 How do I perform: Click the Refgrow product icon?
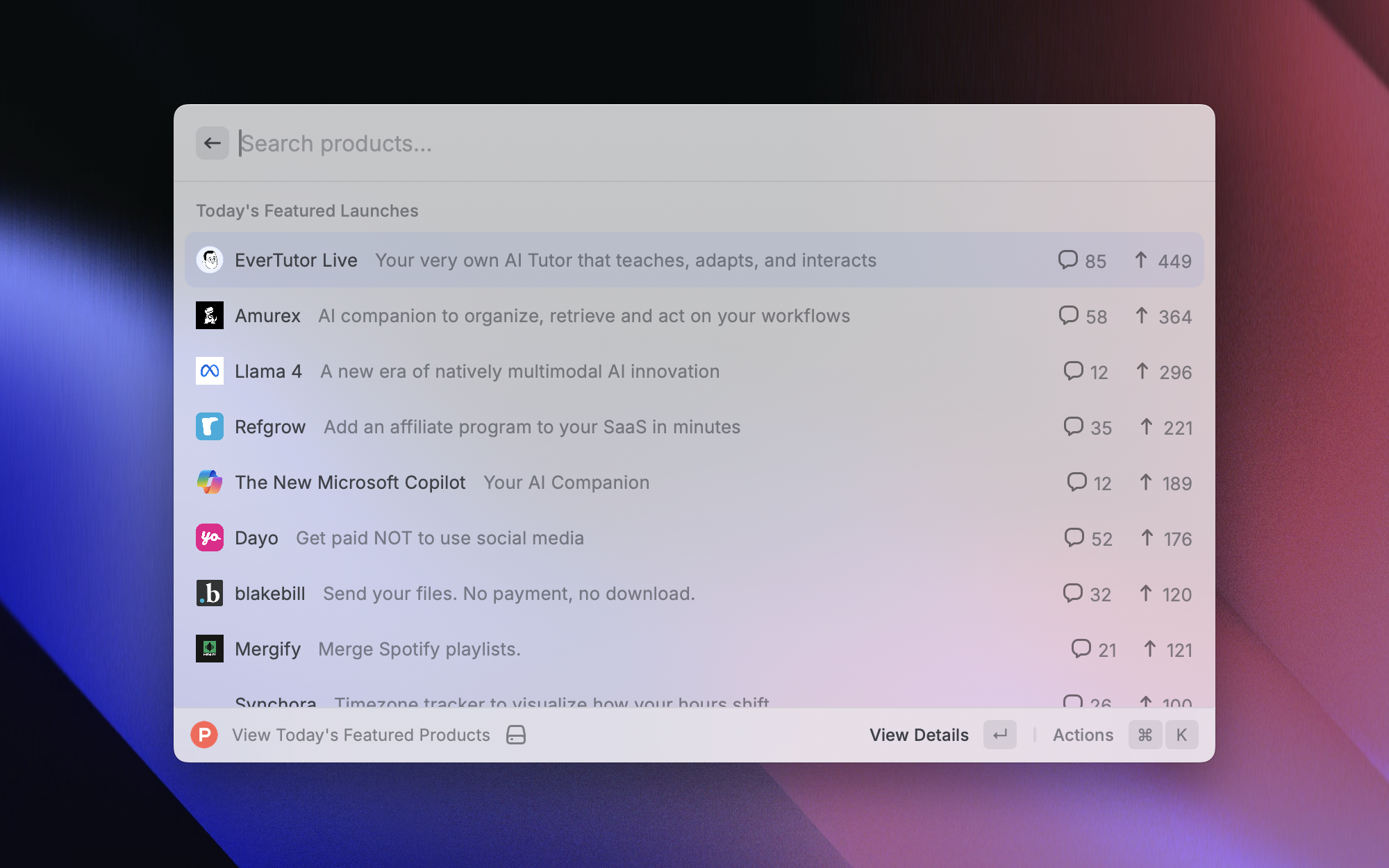pyautogui.click(x=209, y=426)
